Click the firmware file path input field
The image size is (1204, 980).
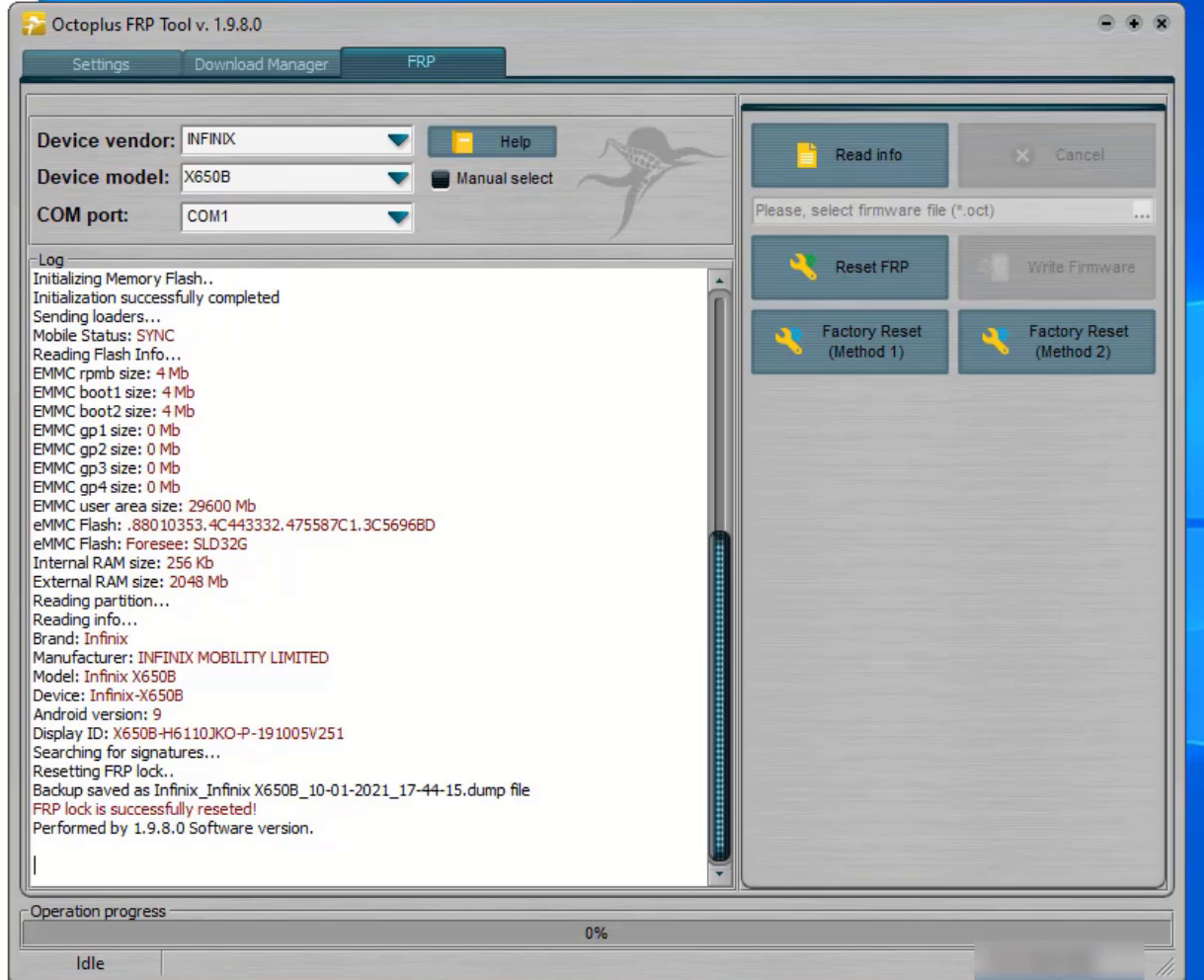tap(941, 210)
